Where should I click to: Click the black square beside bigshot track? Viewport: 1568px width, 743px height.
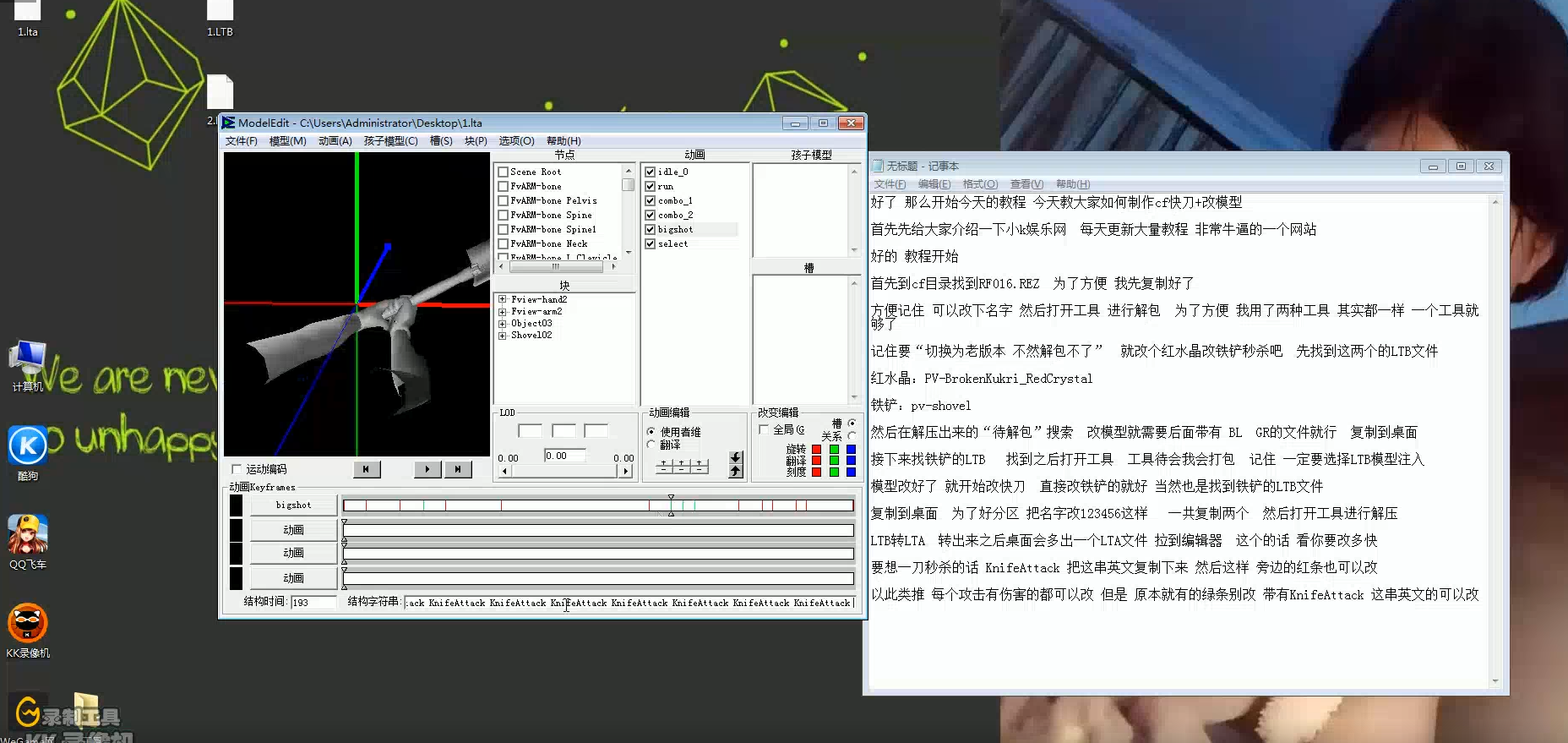tap(237, 505)
